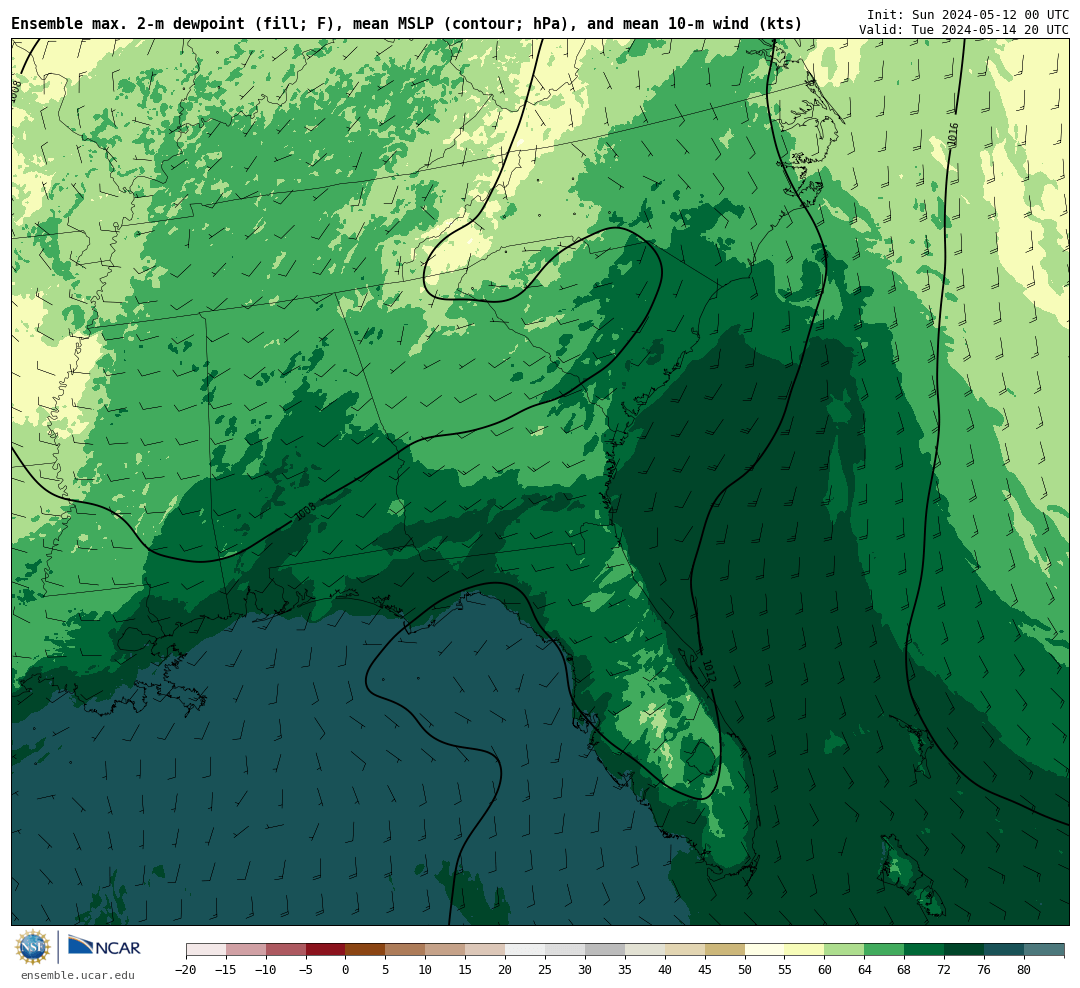Viewport: 1080px width, 988px height.
Task: Pick the teal swatch right of the 80 label
Action: point(1044,950)
